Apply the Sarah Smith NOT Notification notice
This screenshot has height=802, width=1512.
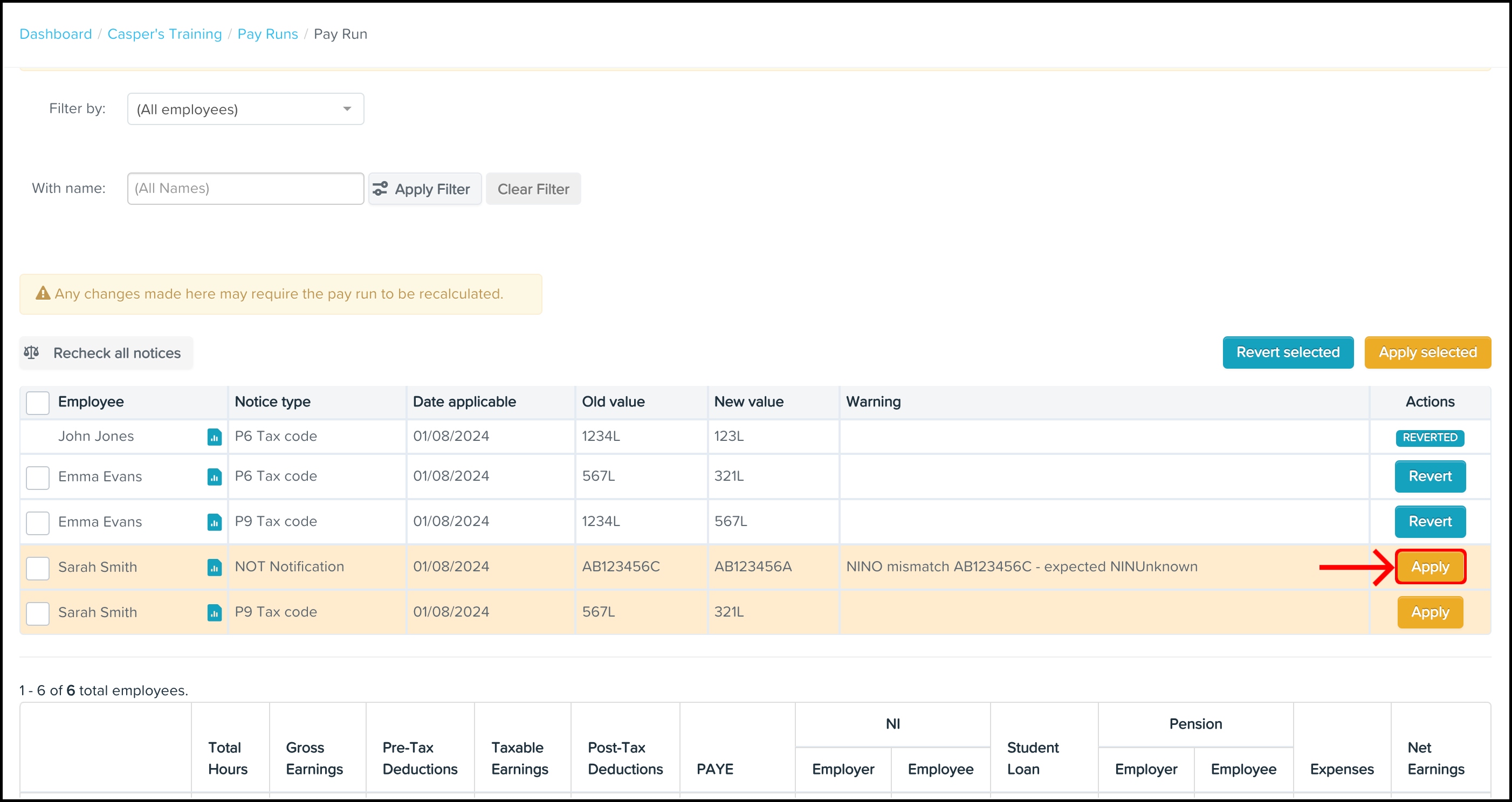coord(1431,567)
